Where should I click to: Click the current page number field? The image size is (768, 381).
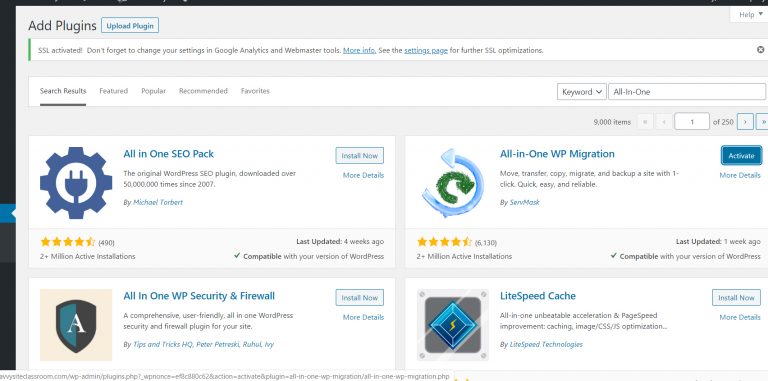(692, 121)
